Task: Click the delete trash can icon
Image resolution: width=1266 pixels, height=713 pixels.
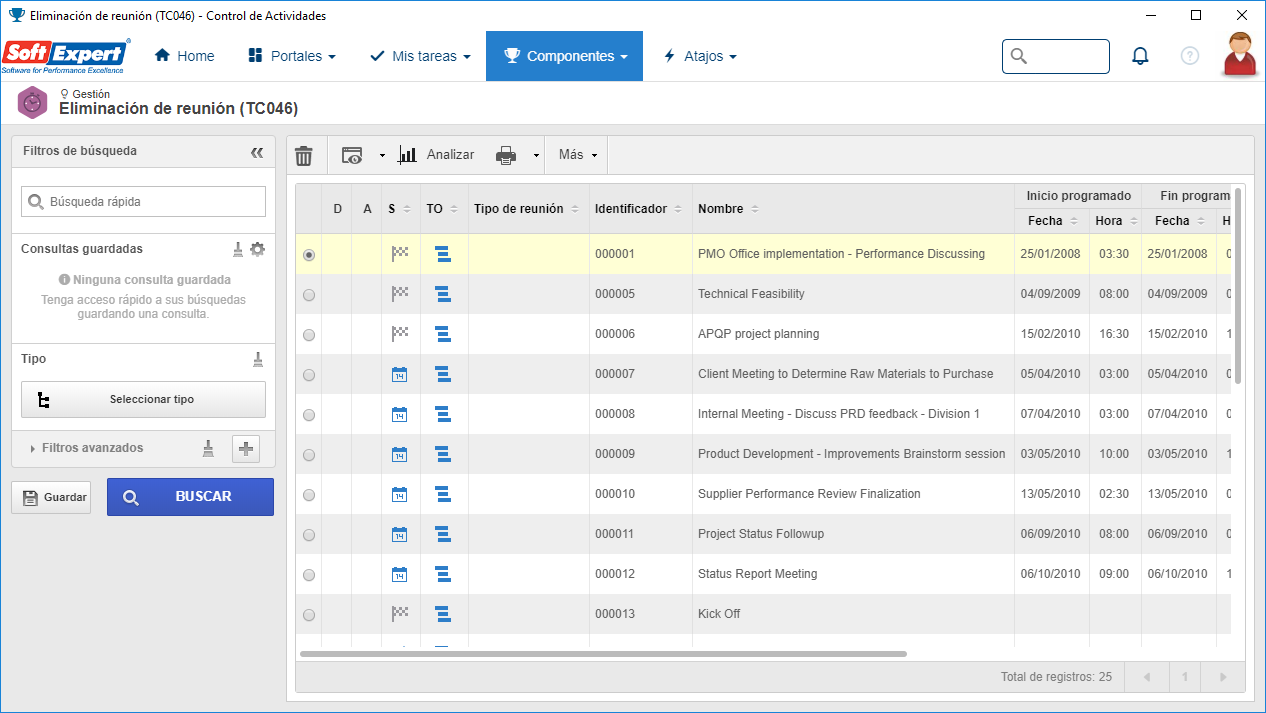Action: click(x=304, y=156)
